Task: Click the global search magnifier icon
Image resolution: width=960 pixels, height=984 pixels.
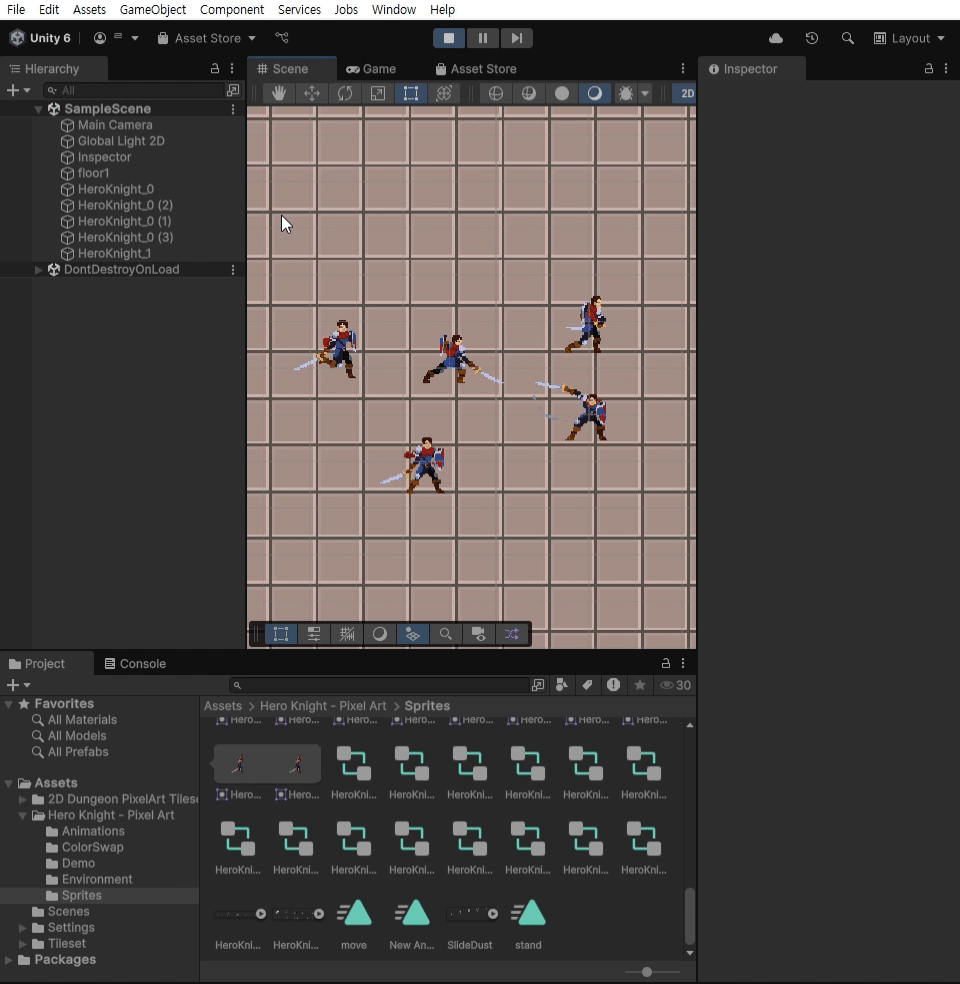Action: (x=848, y=38)
